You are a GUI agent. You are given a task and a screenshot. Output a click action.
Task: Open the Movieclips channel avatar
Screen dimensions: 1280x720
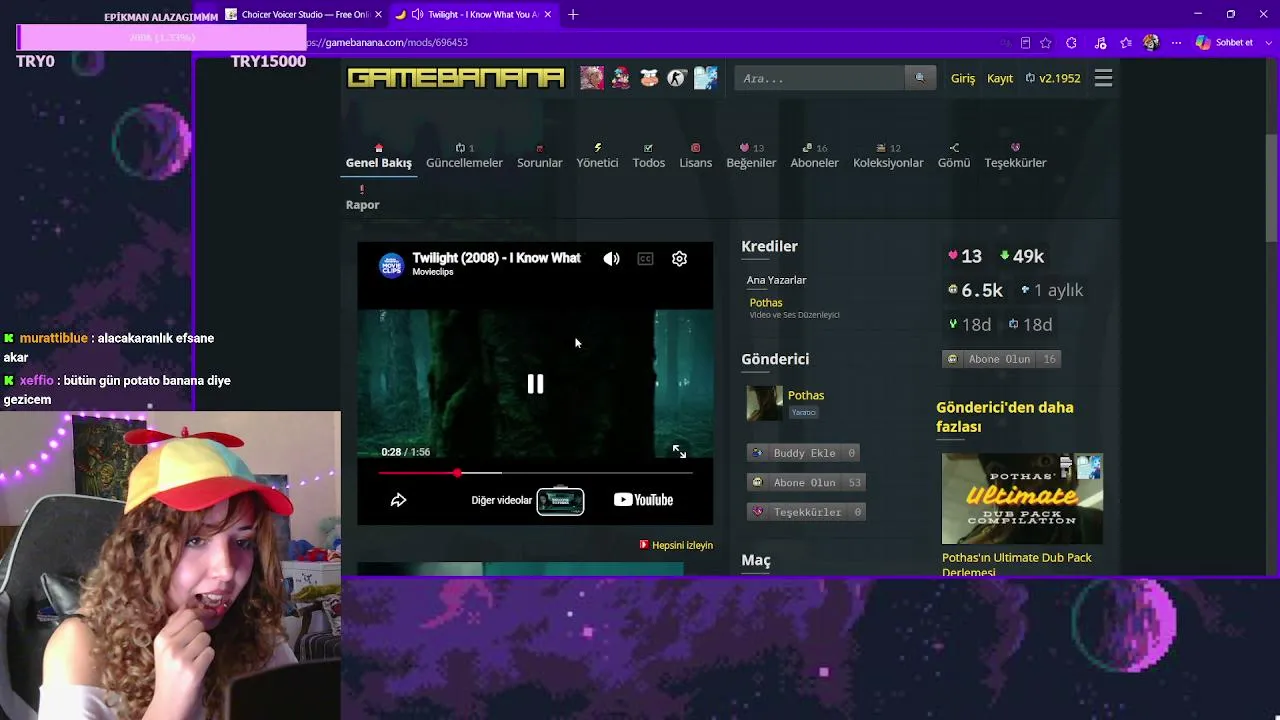point(391,264)
